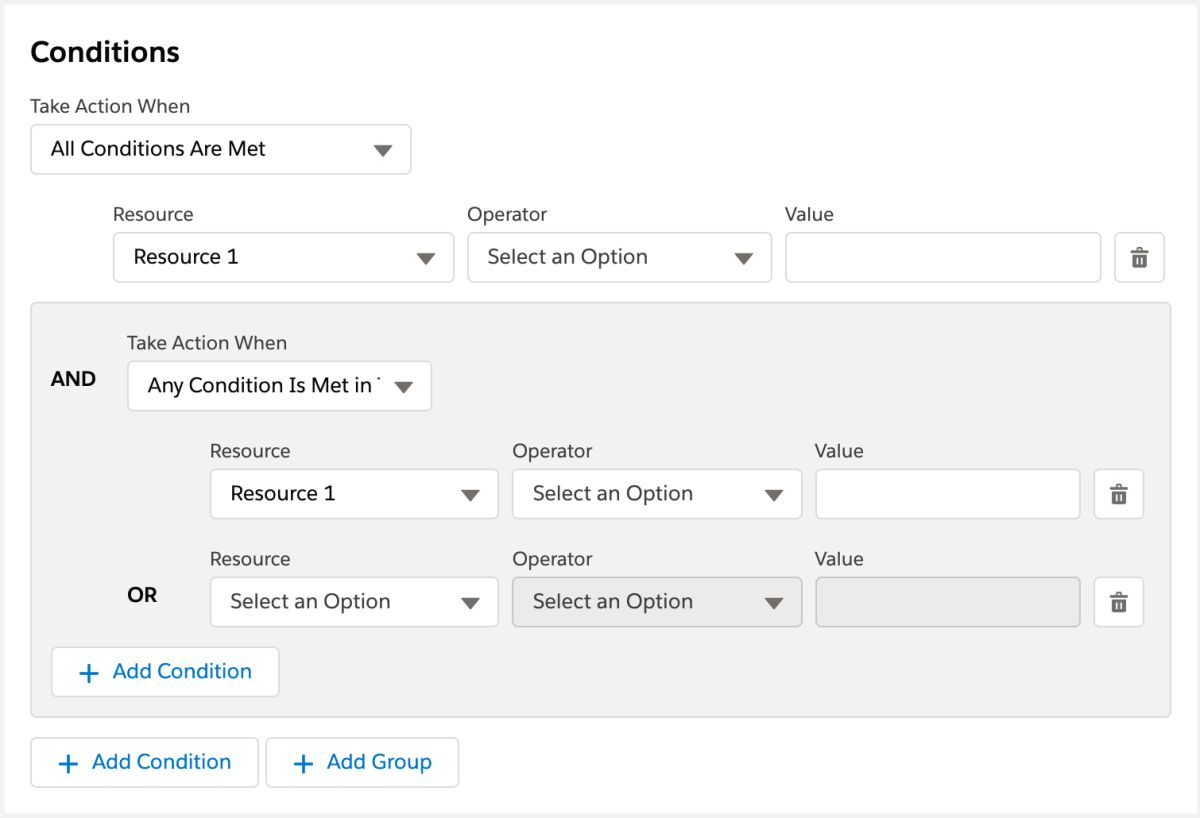
Task: Open the All Conditions Are Met dropdown
Action: click(220, 150)
